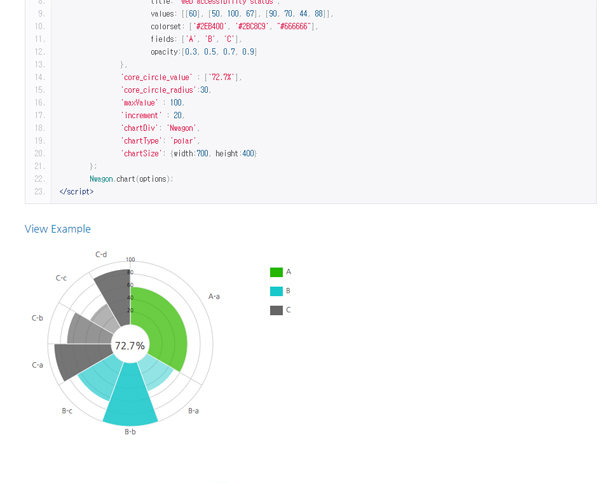Click the light cyan B-a chart sector

[x=158, y=373]
